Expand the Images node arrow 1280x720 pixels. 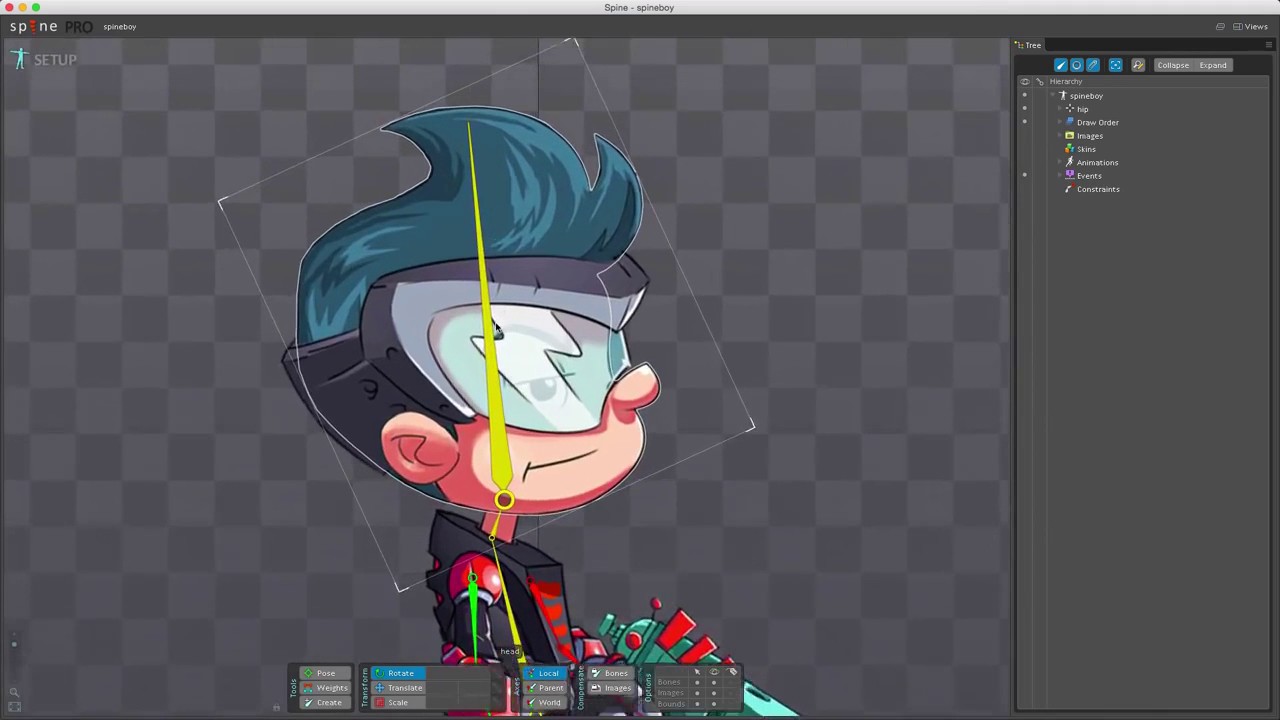pos(1059,136)
